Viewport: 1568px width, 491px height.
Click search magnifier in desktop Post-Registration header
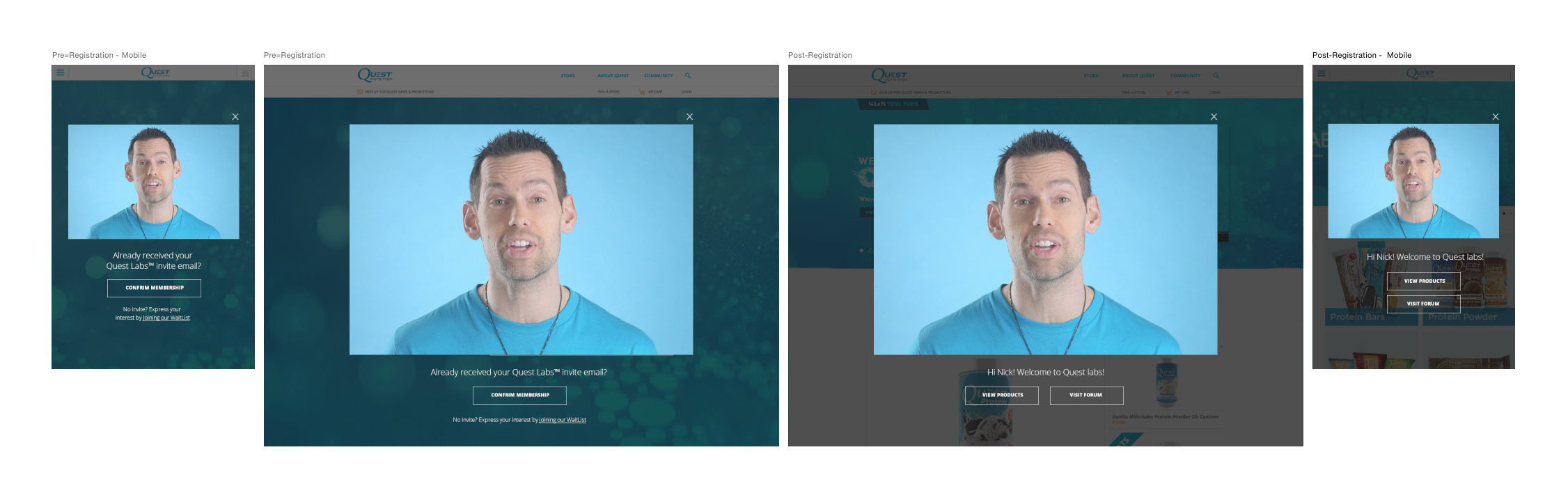pyautogui.click(x=1216, y=75)
